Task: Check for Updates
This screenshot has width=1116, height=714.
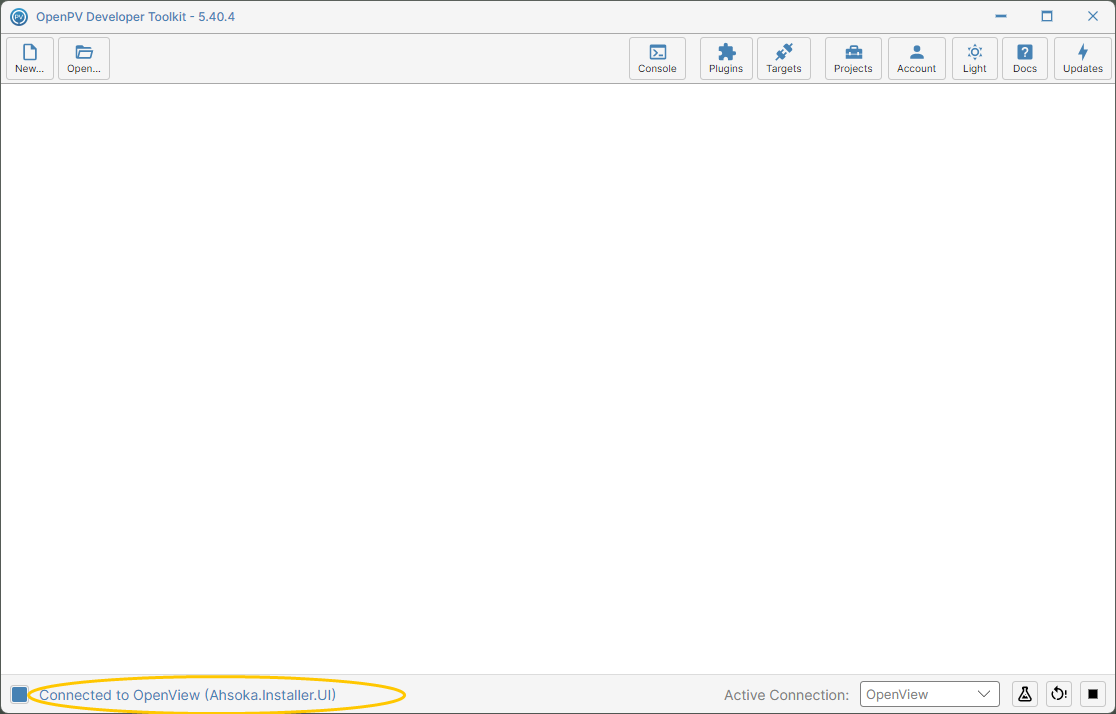Action: point(1083,58)
